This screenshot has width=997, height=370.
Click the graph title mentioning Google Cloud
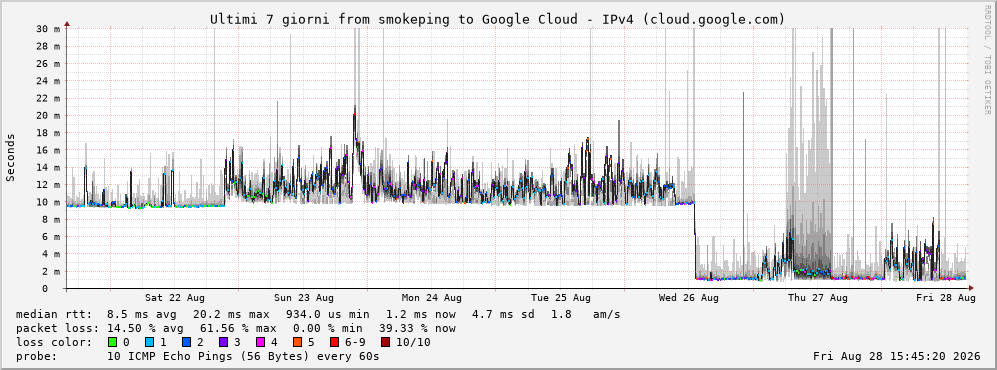pyautogui.click(x=498, y=20)
